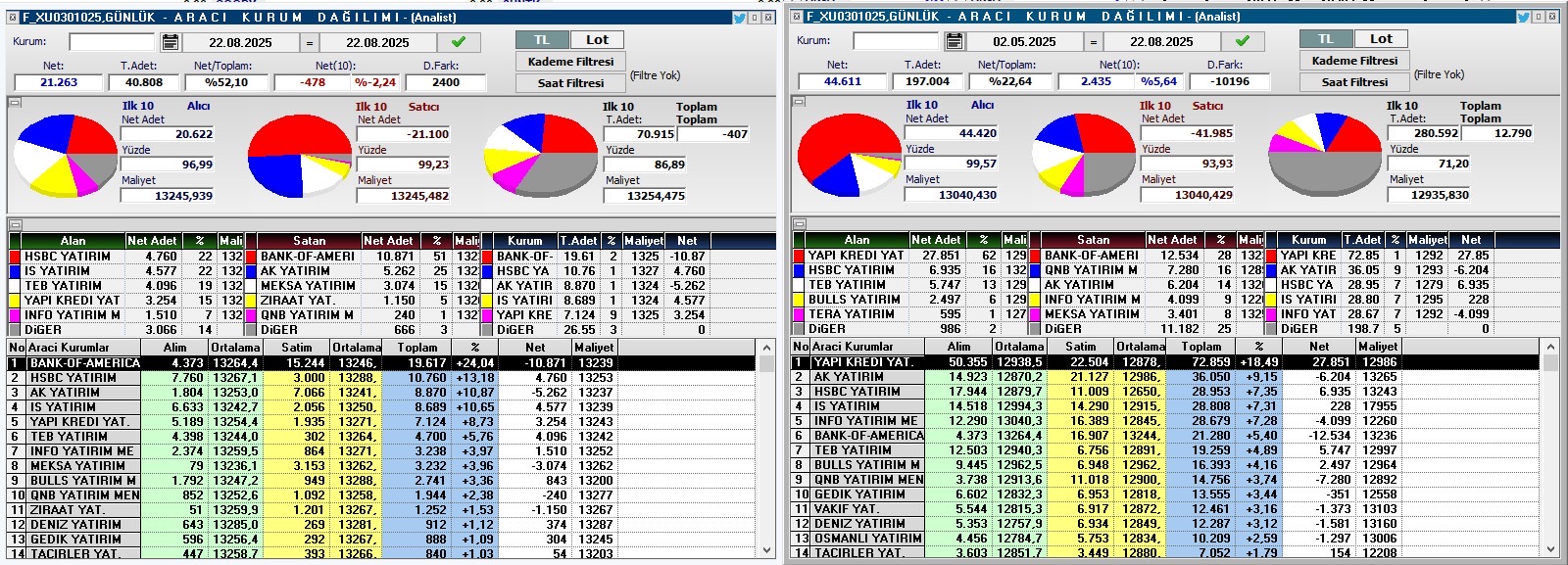Sort by Satan header in left window
1568x565 pixels.
310,240
